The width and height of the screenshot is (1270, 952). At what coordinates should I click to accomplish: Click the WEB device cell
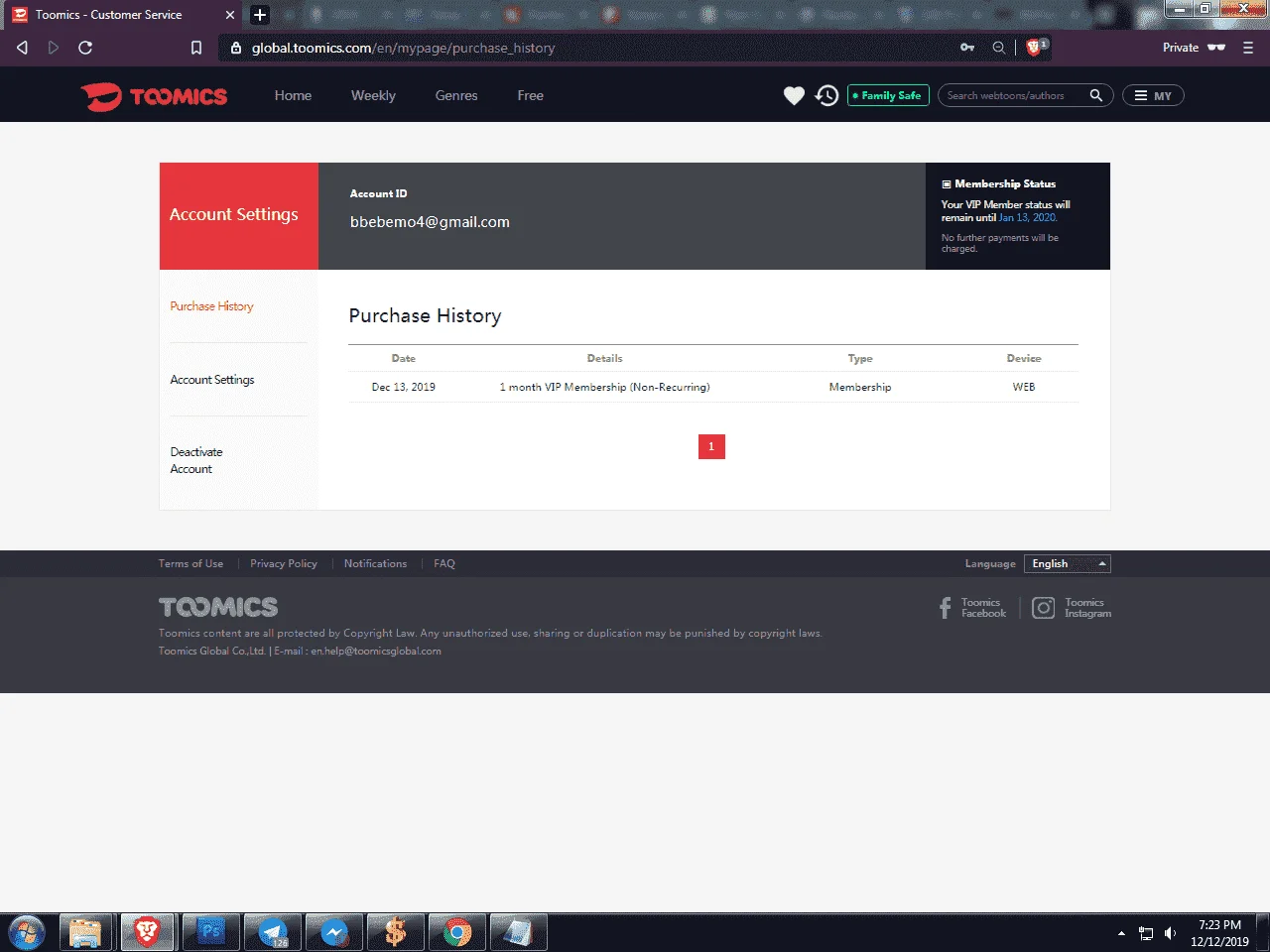pyautogui.click(x=1024, y=387)
